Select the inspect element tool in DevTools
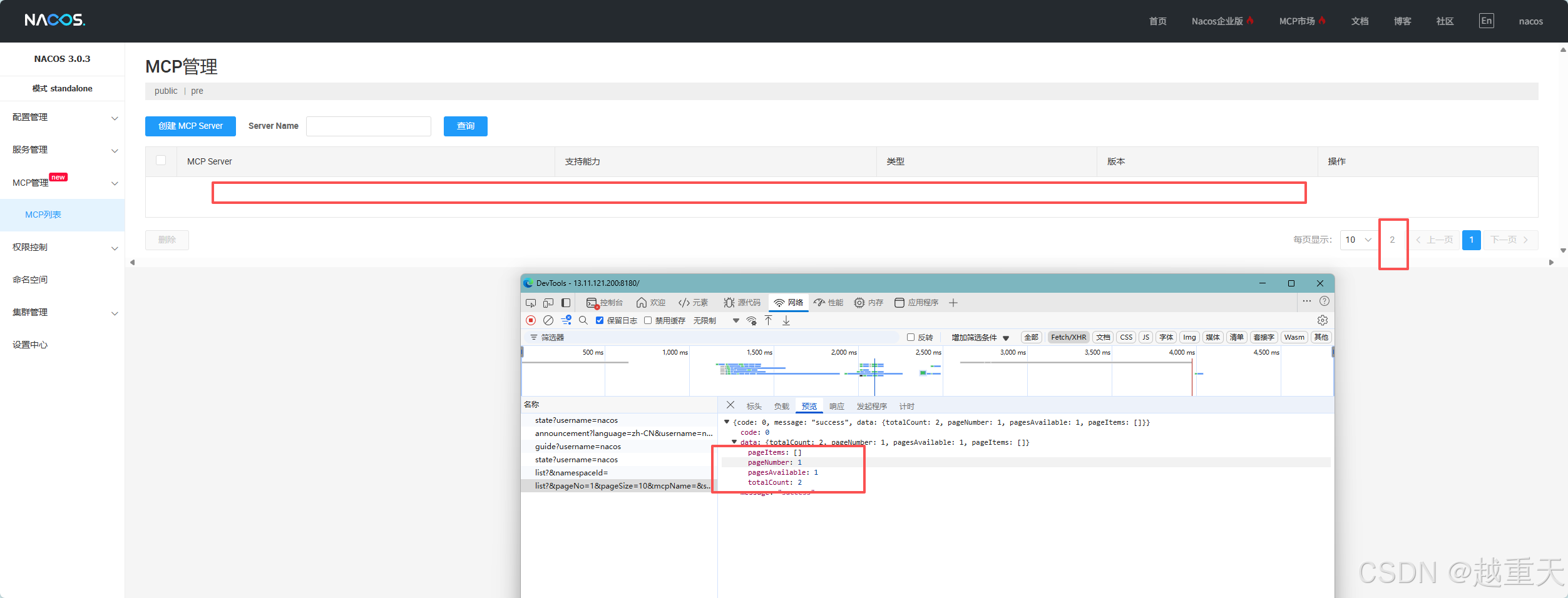 [531, 303]
